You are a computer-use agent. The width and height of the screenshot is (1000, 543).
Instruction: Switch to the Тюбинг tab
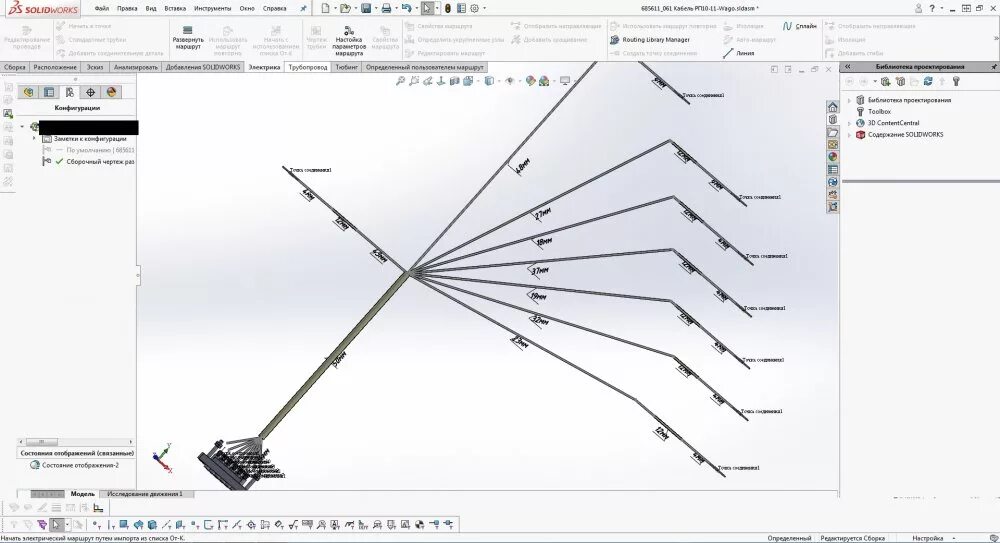tap(346, 67)
